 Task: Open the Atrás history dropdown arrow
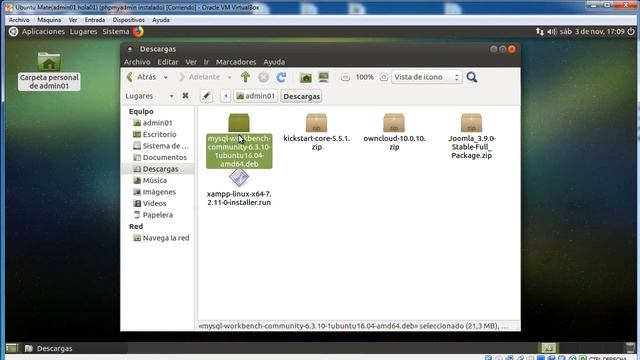[x=166, y=77]
